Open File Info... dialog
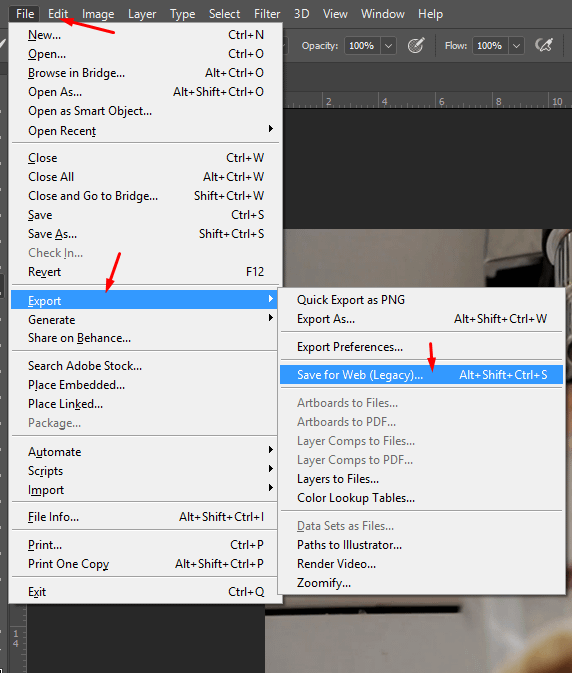 [146, 517]
